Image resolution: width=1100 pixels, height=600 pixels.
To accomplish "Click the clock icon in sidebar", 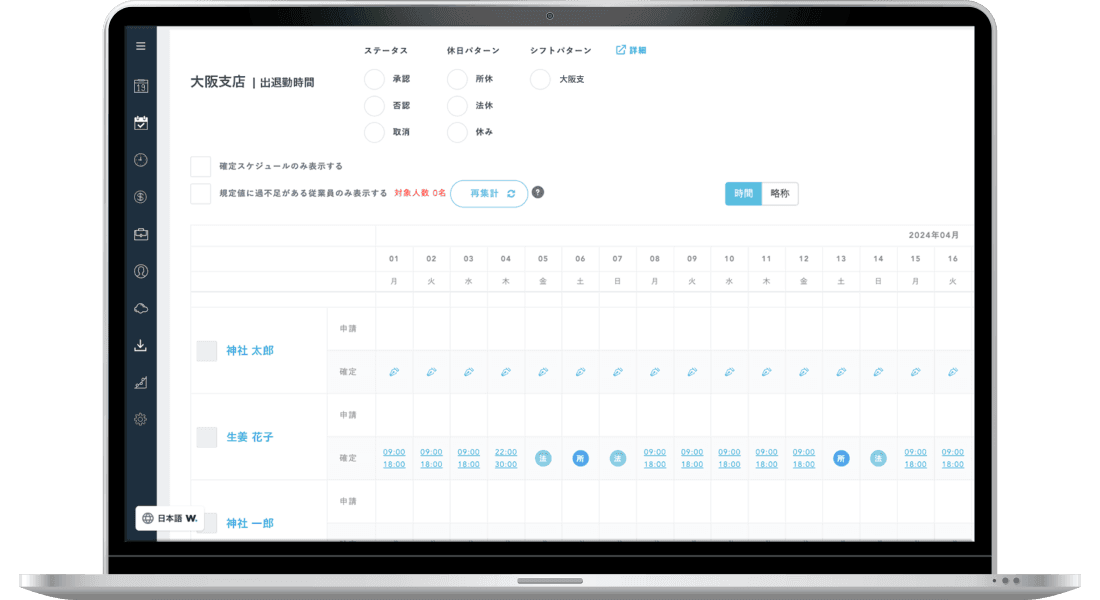I will [141, 160].
